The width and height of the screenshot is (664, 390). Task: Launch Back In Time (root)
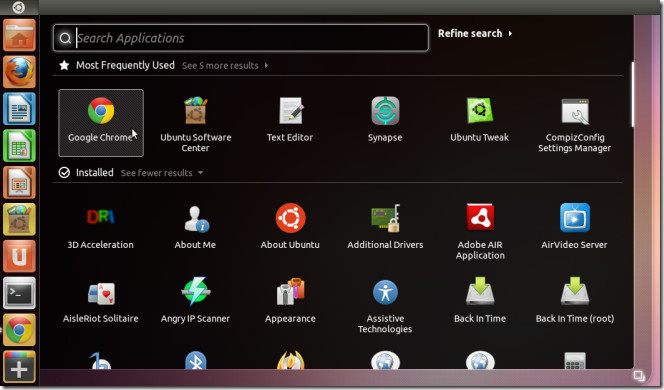[x=575, y=301]
